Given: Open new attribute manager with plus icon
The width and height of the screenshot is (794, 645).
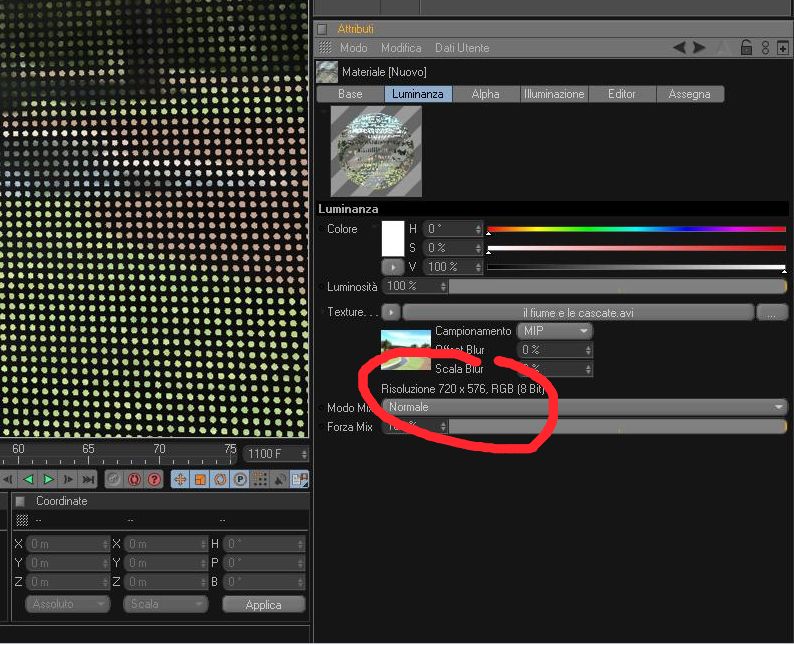Looking at the screenshot, I should click(x=782, y=48).
